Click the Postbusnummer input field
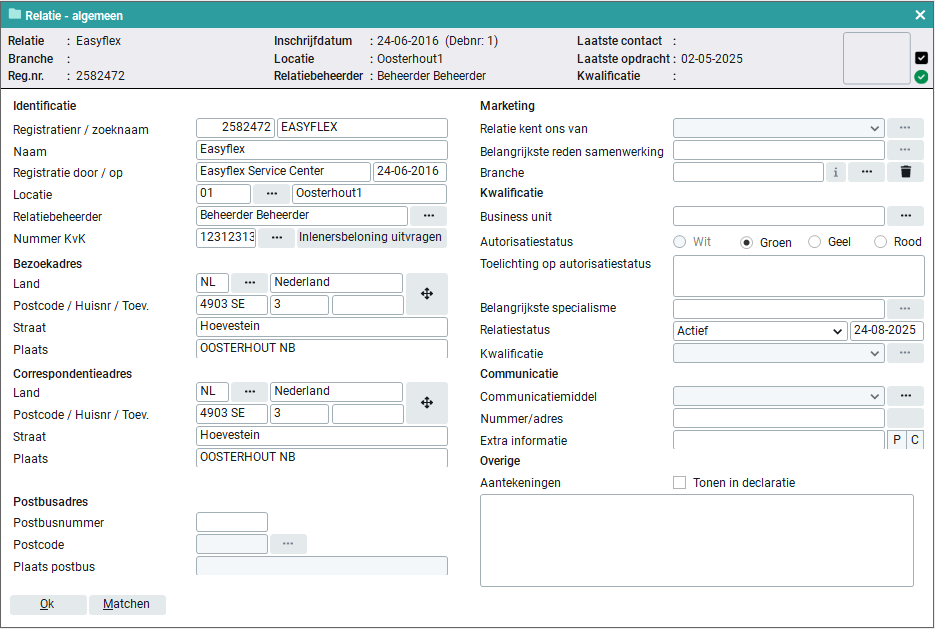This screenshot has width=935, height=629. (x=232, y=522)
